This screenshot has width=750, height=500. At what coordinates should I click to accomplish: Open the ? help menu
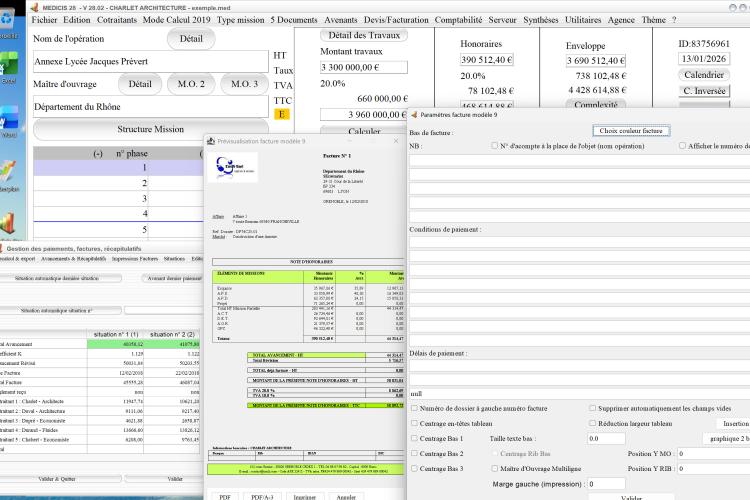(674, 20)
